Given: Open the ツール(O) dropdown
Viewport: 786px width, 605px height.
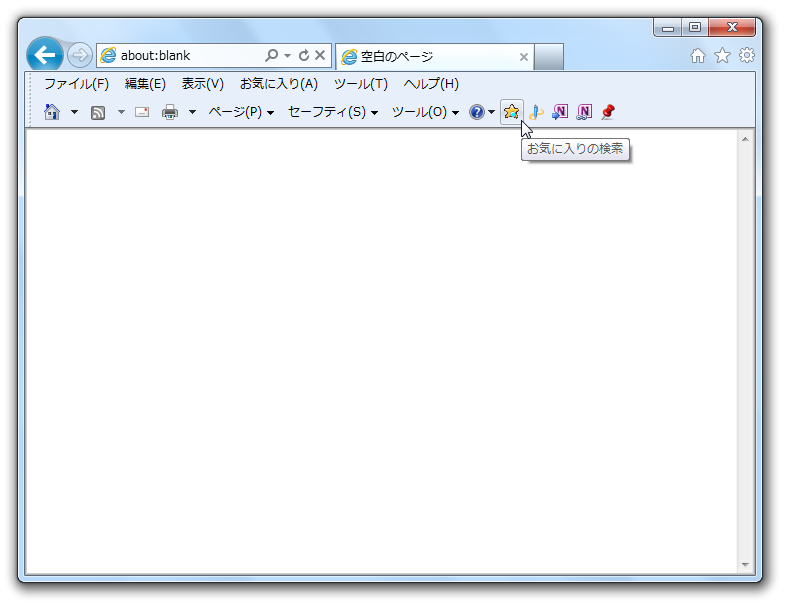Looking at the screenshot, I should (x=425, y=112).
